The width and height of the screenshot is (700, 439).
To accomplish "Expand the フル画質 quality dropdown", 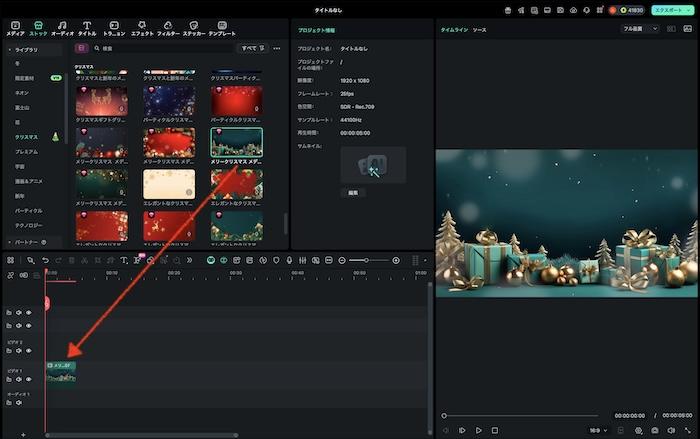I will coord(641,29).
